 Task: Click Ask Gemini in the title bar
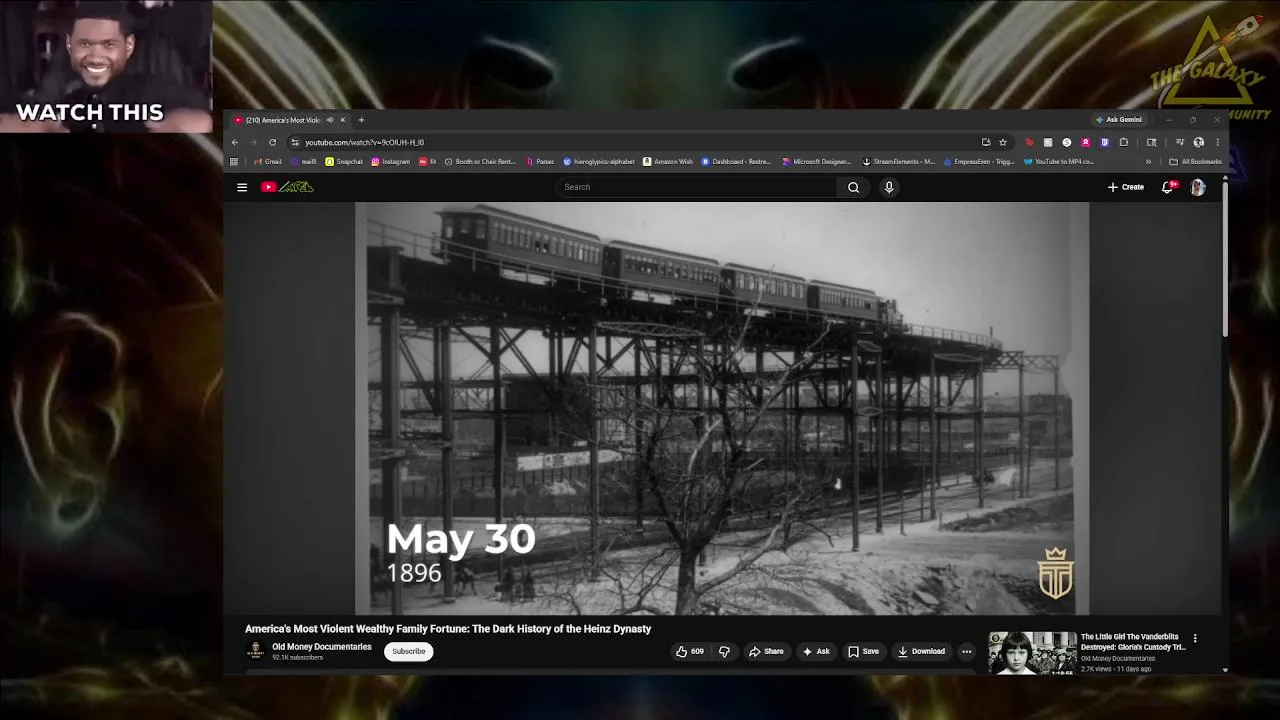point(1118,120)
